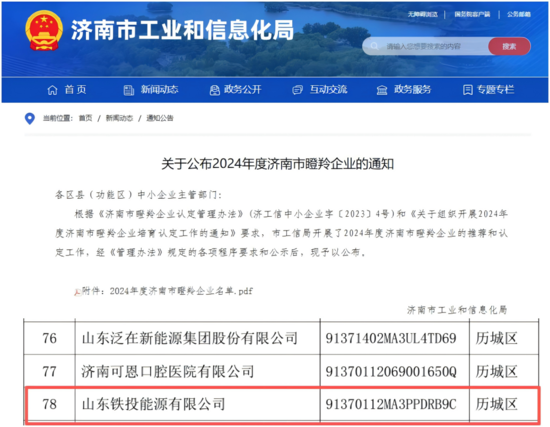
Task: Click the 通知公告 breadcrumb link
Action: pos(160,118)
